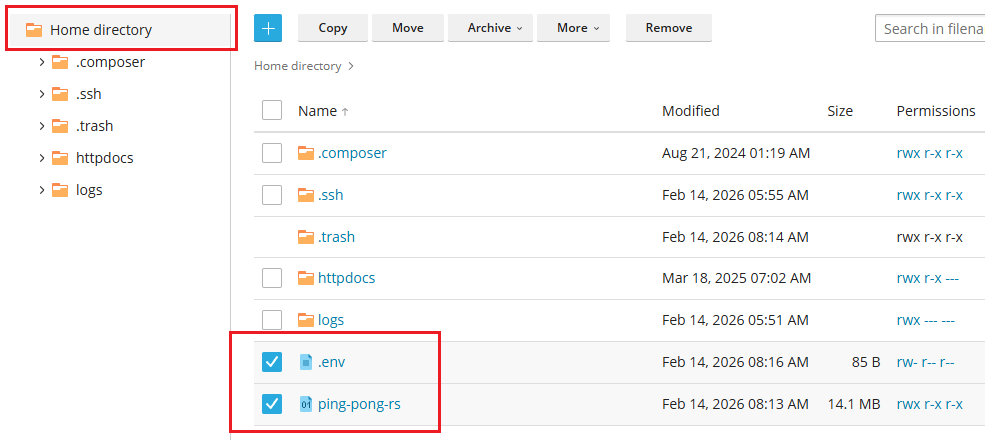
Task: Click the httpdocs folder icon in file list
Action: coord(306,278)
